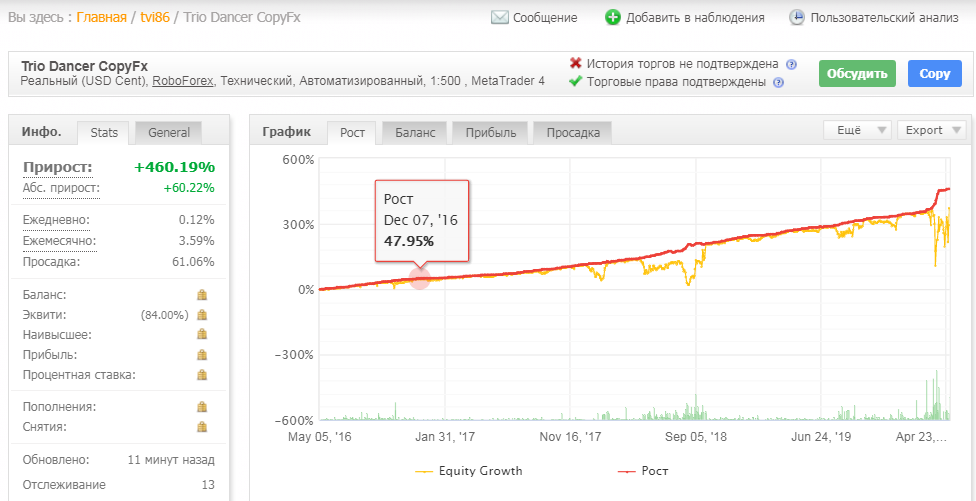Click the green plus watchlist icon
976x501 pixels.
click(612, 17)
